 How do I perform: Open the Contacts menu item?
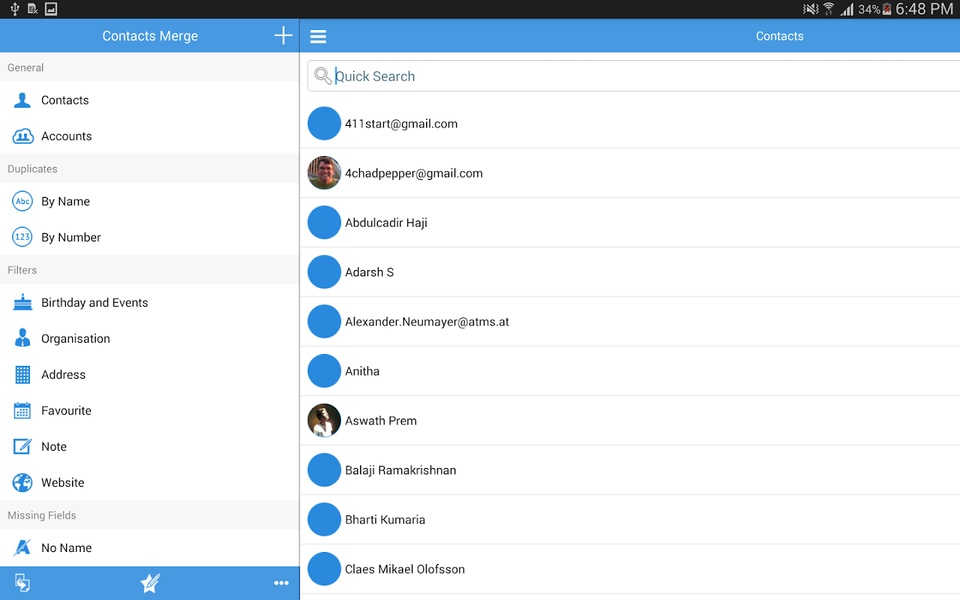(x=149, y=100)
